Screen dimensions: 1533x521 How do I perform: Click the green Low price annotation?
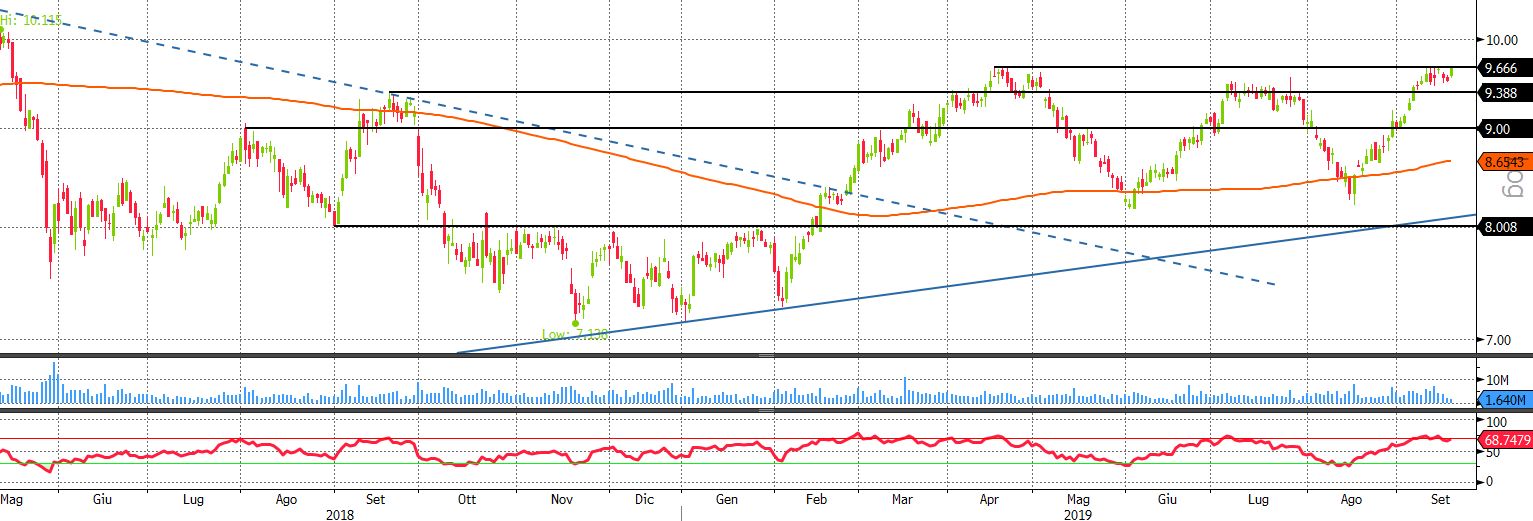pyautogui.click(x=575, y=334)
